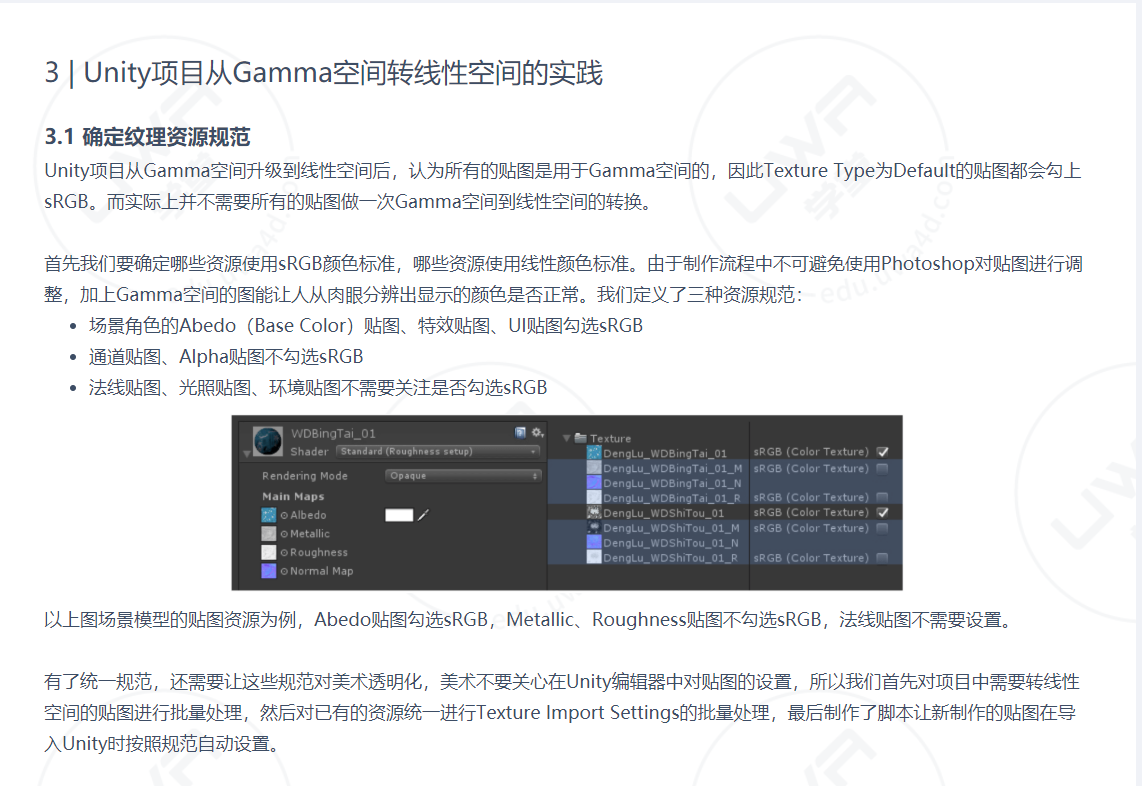Select the DengLu_WDBingTai_01 file name
The height and width of the screenshot is (786, 1142).
pos(665,454)
